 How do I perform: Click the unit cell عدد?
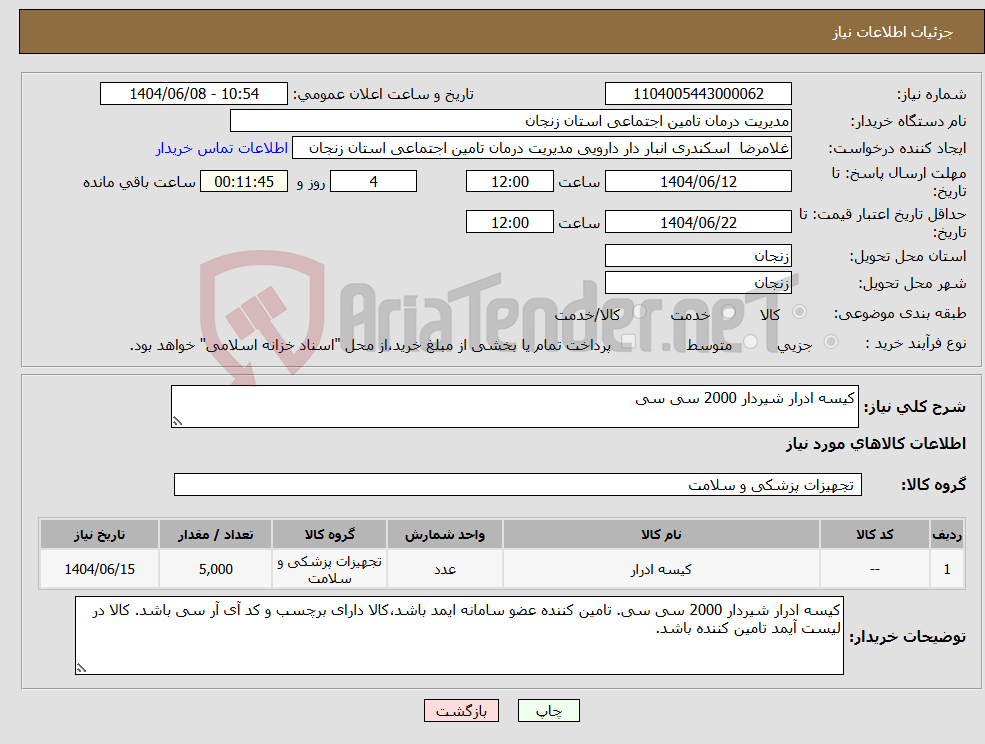point(445,569)
